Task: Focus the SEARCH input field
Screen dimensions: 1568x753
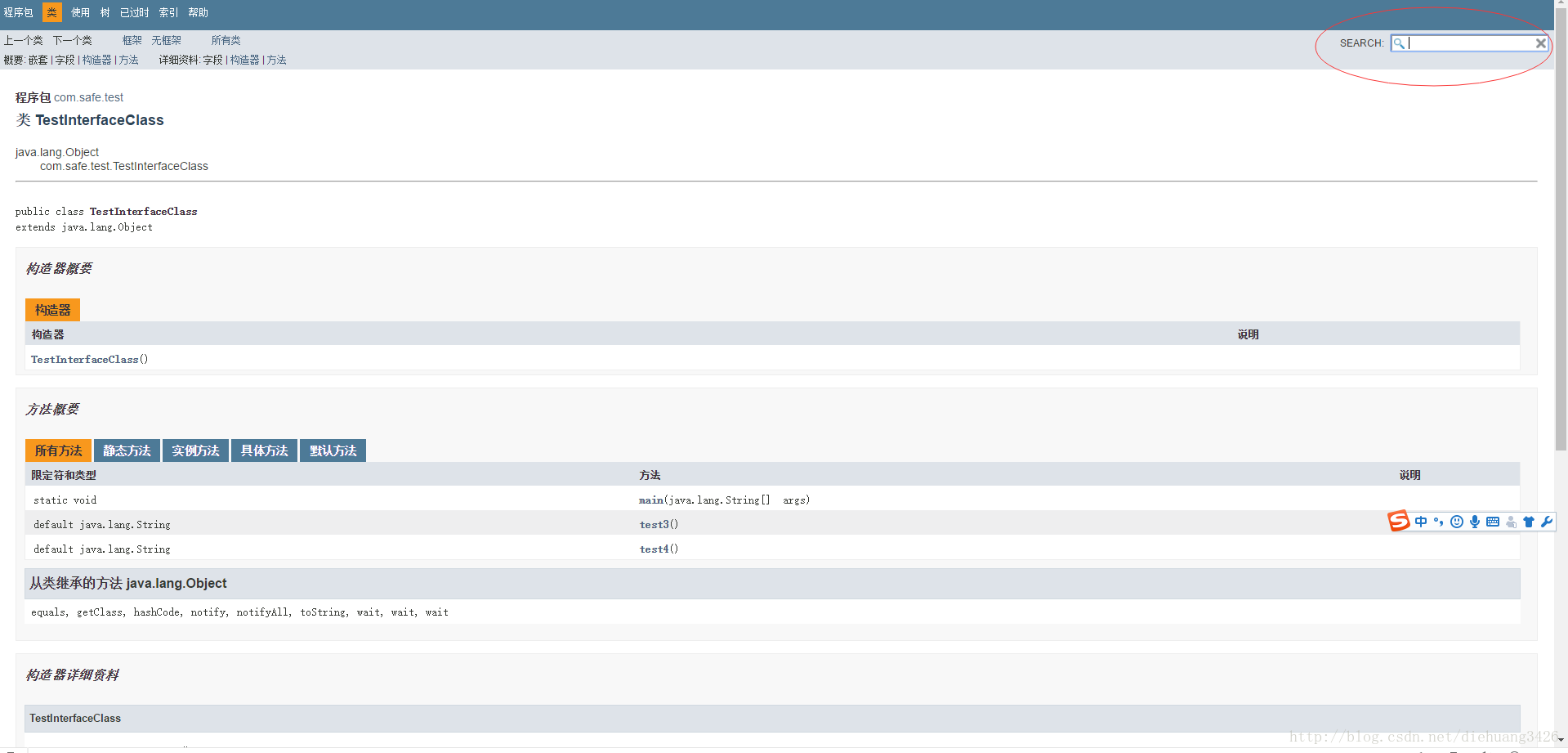Action: [x=1470, y=43]
